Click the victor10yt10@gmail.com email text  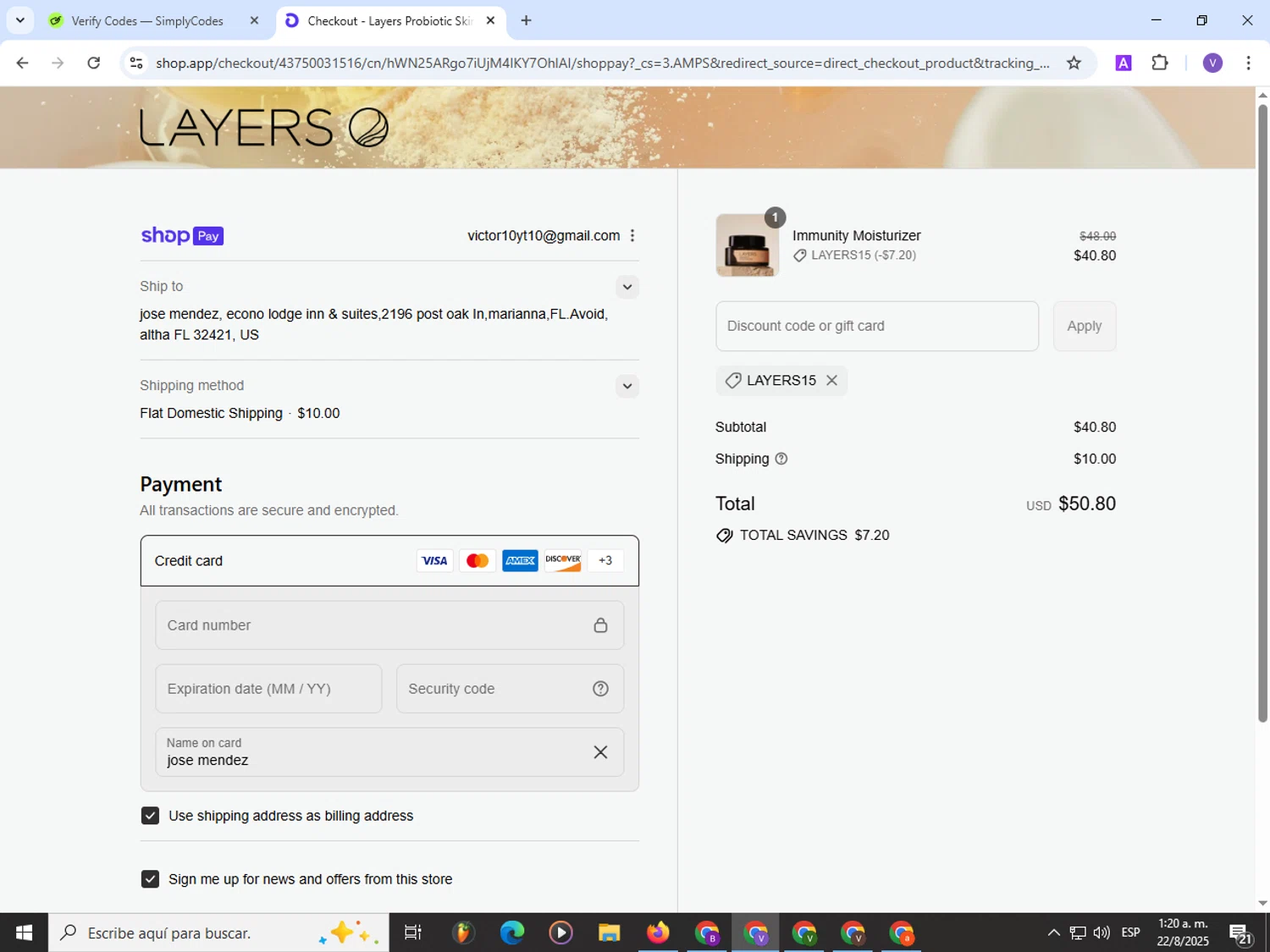coord(544,236)
